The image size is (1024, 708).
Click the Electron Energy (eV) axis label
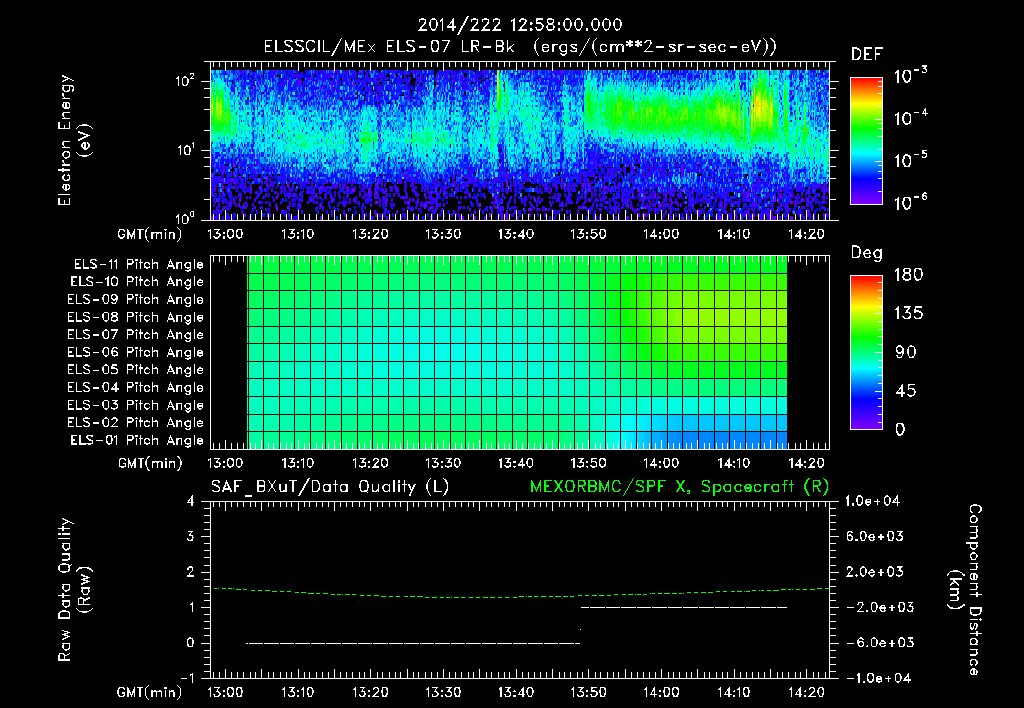coord(74,140)
